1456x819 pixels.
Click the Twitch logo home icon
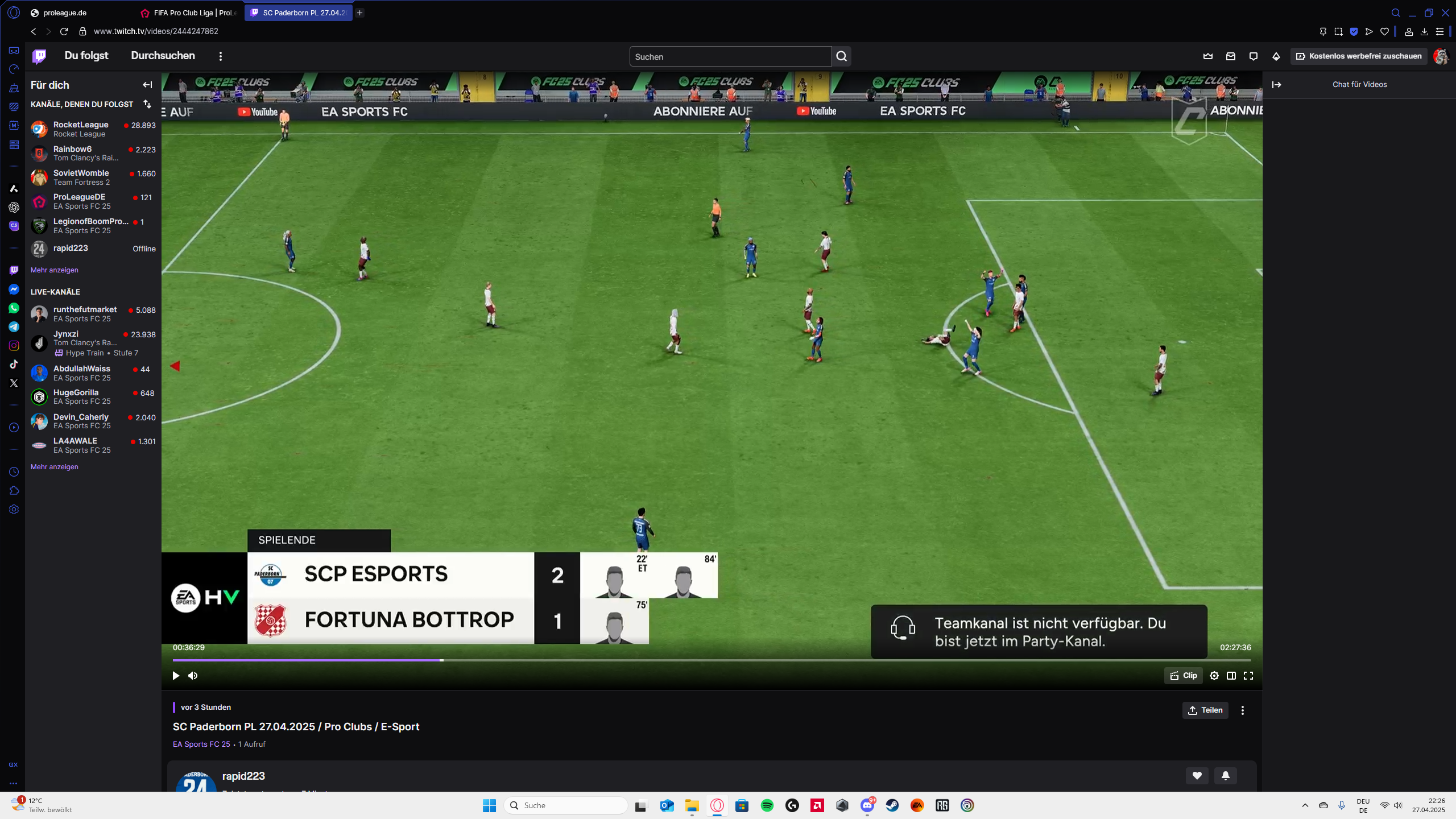39,56
